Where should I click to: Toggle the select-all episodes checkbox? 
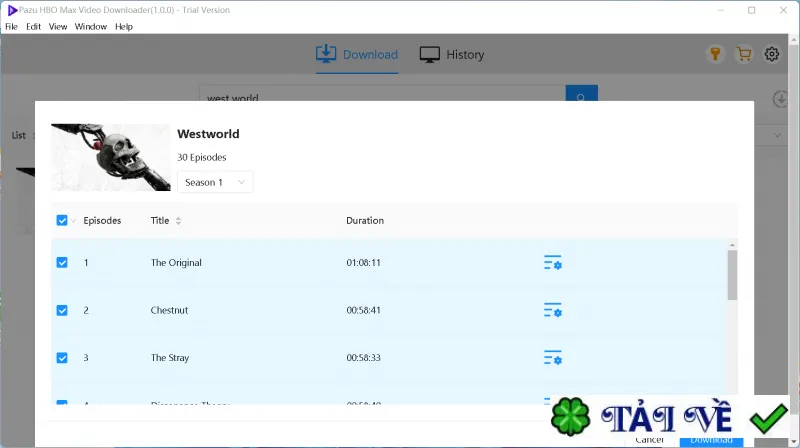(62, 220)
